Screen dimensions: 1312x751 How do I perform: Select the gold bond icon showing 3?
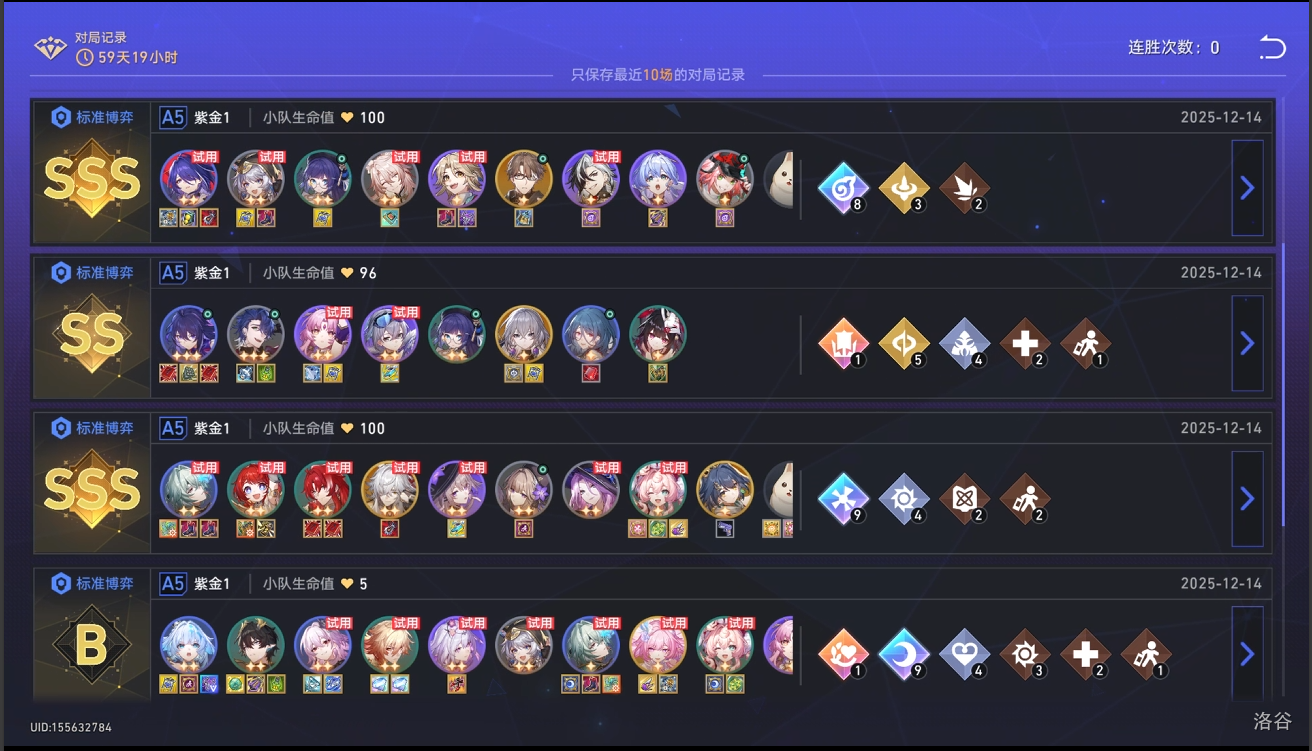click(x=904, y=188)
